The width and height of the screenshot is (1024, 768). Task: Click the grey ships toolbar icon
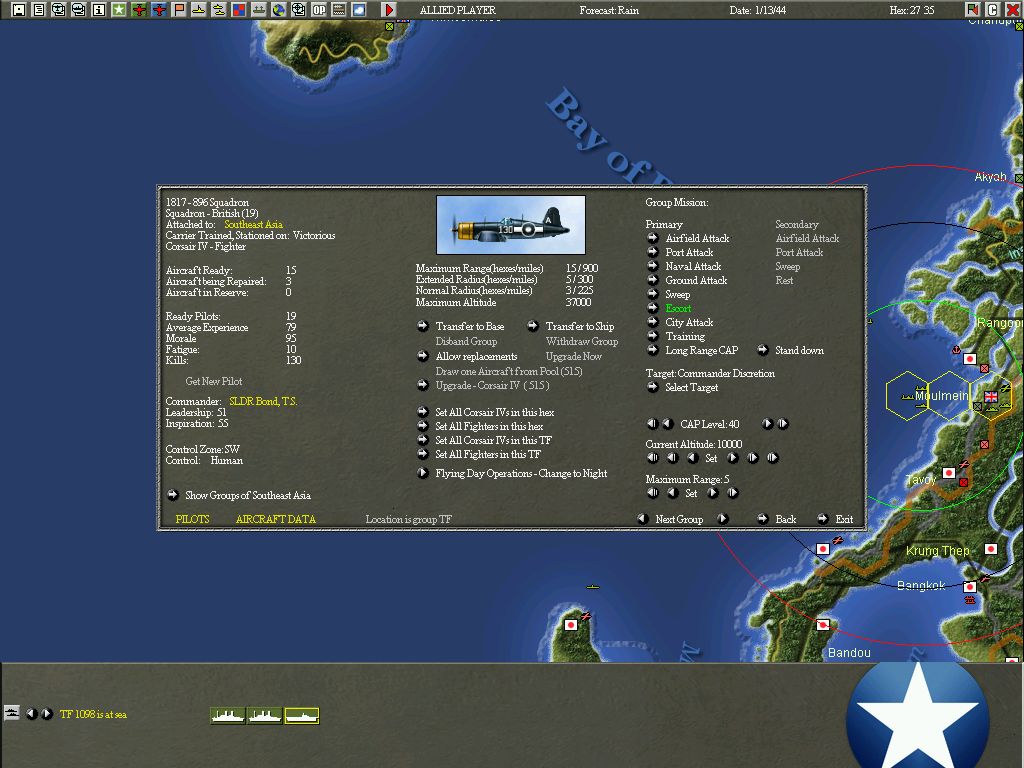[259, 9]
